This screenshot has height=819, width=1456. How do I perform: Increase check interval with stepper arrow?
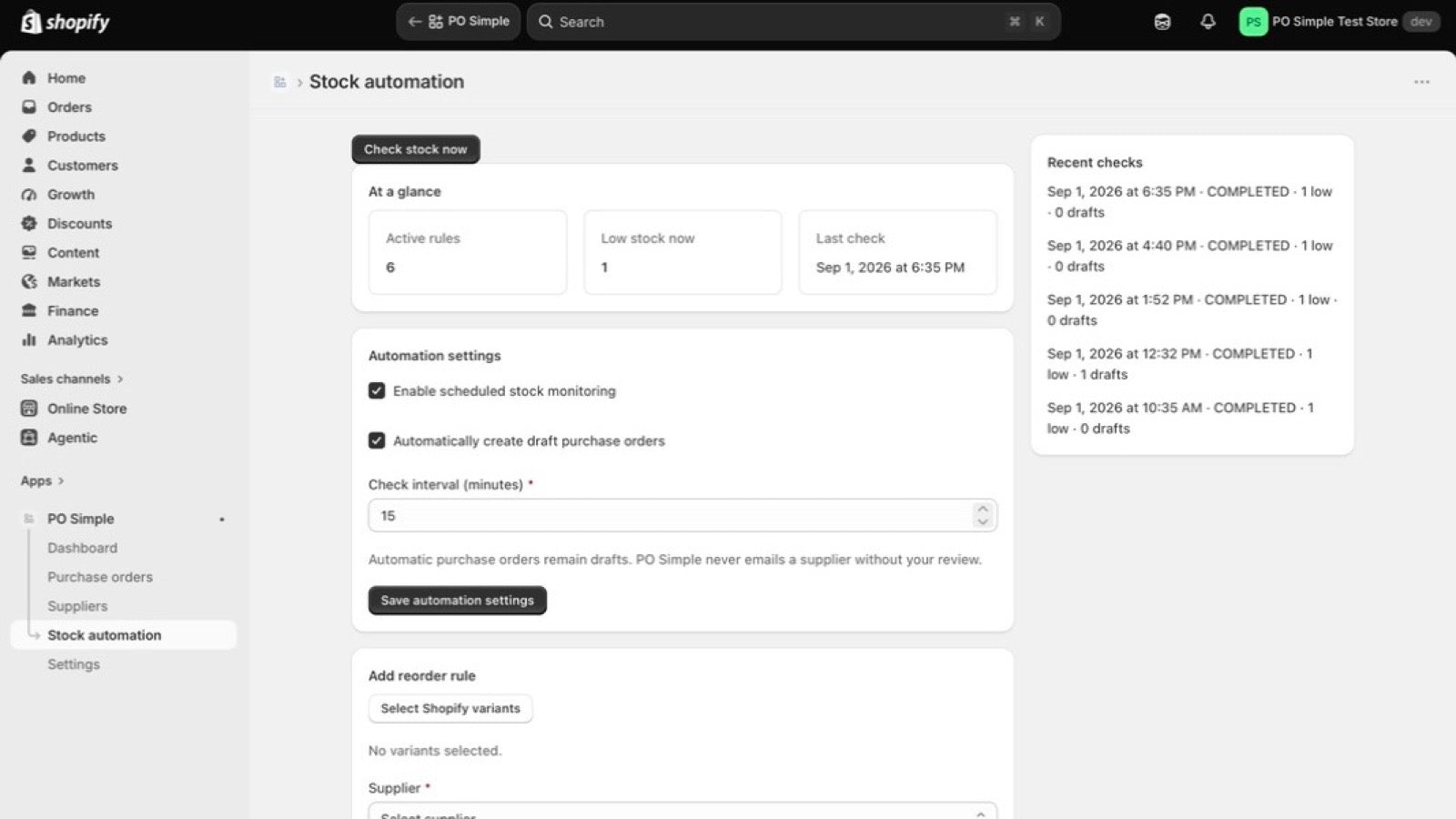click(982, 509)
